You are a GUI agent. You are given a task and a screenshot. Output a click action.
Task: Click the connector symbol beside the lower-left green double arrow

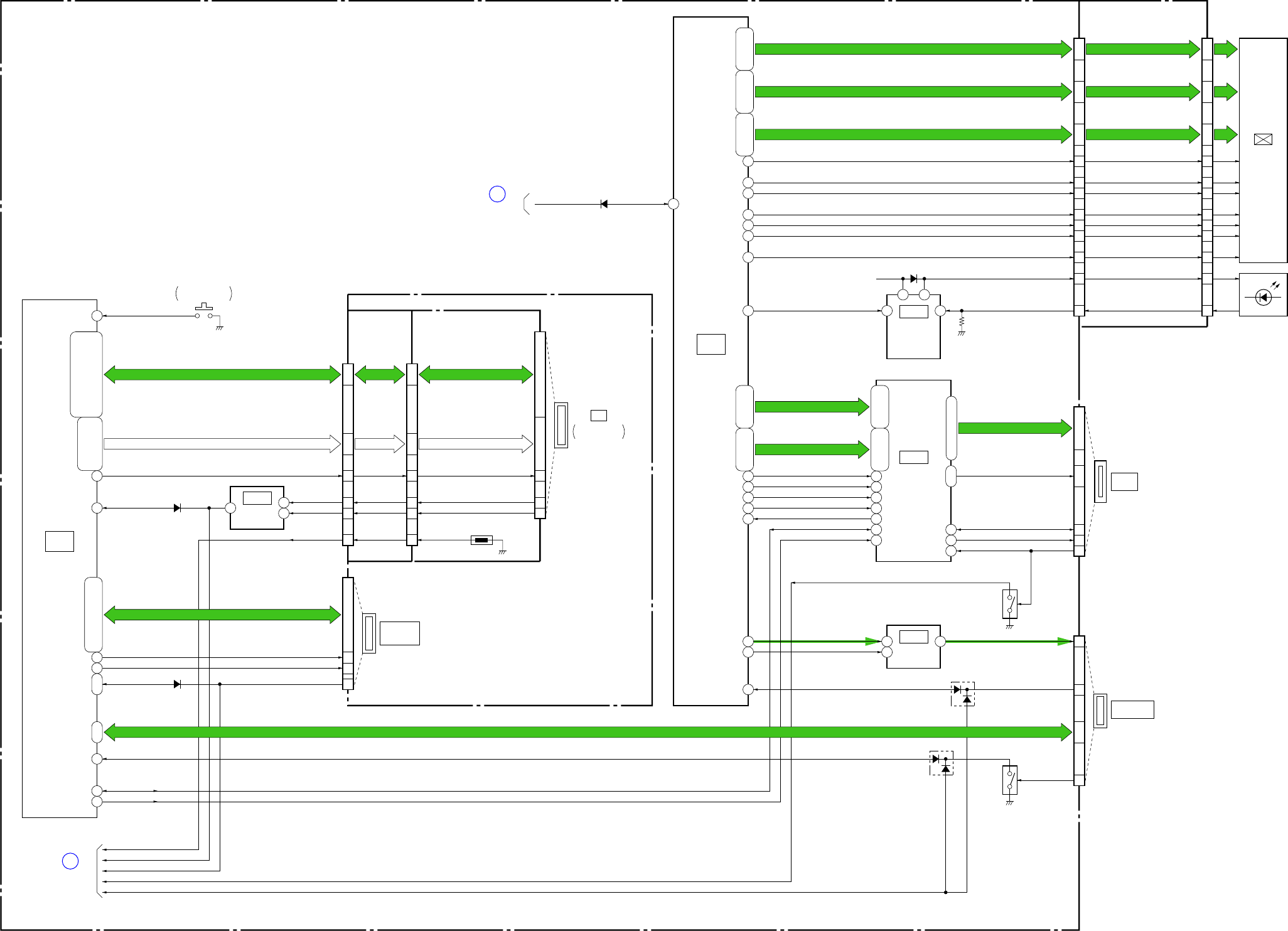tap(369, 633)
